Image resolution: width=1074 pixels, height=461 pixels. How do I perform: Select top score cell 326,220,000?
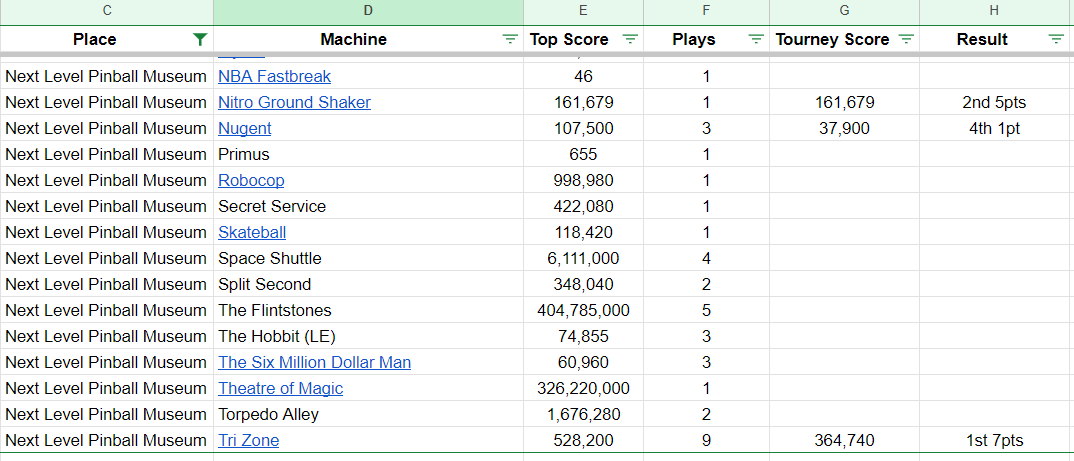point(584,389)
